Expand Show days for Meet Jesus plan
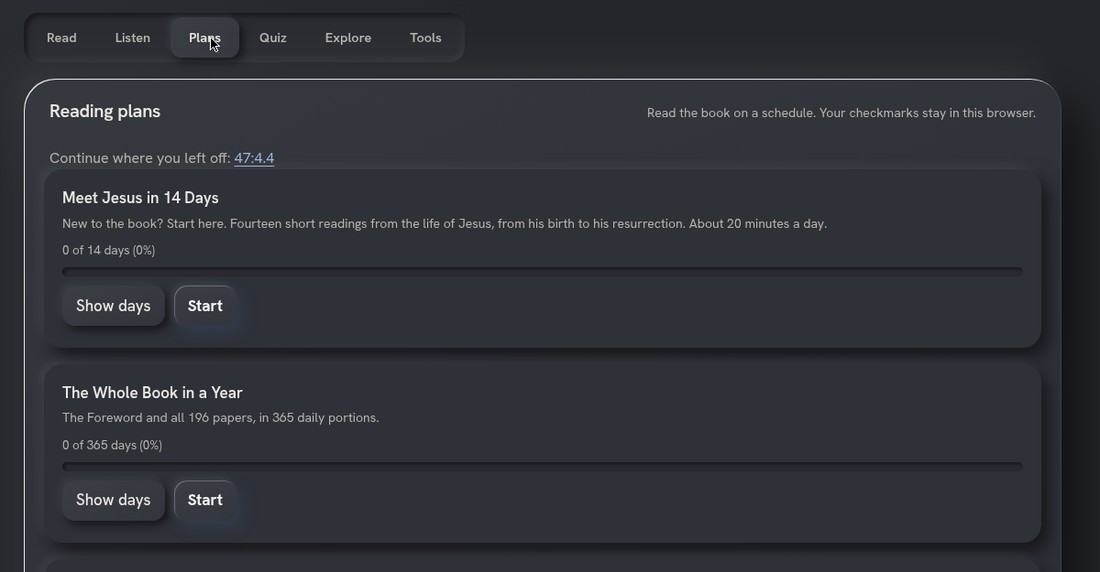 [x=113, y=306]
